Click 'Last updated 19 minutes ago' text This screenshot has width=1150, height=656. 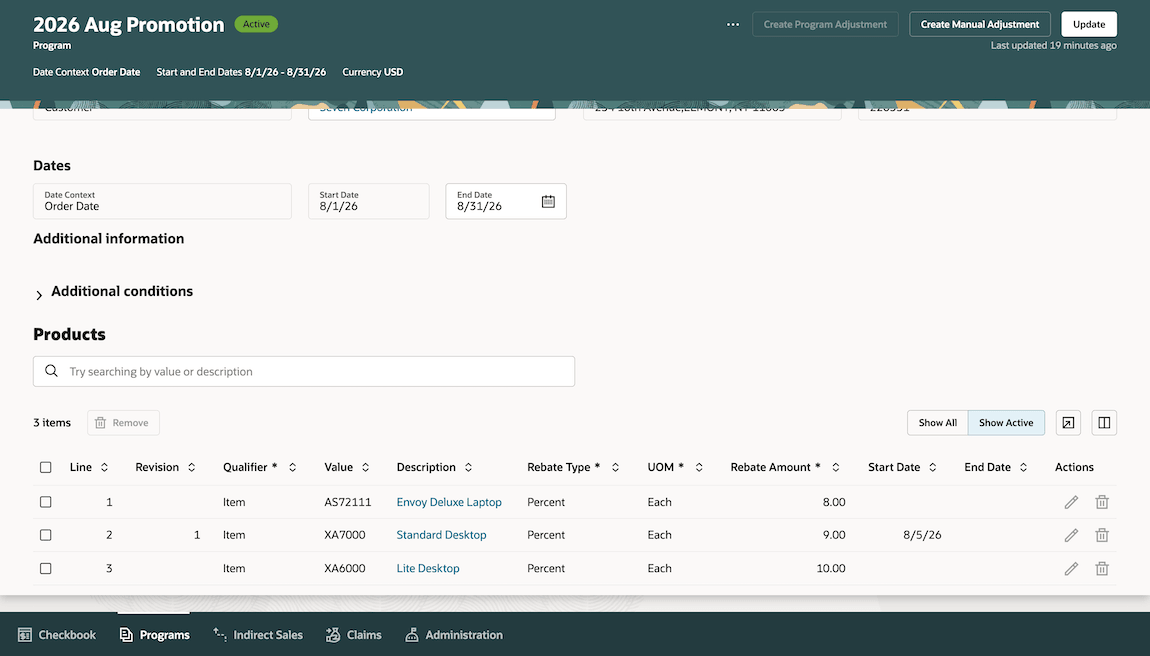(x=1053, y=45)
